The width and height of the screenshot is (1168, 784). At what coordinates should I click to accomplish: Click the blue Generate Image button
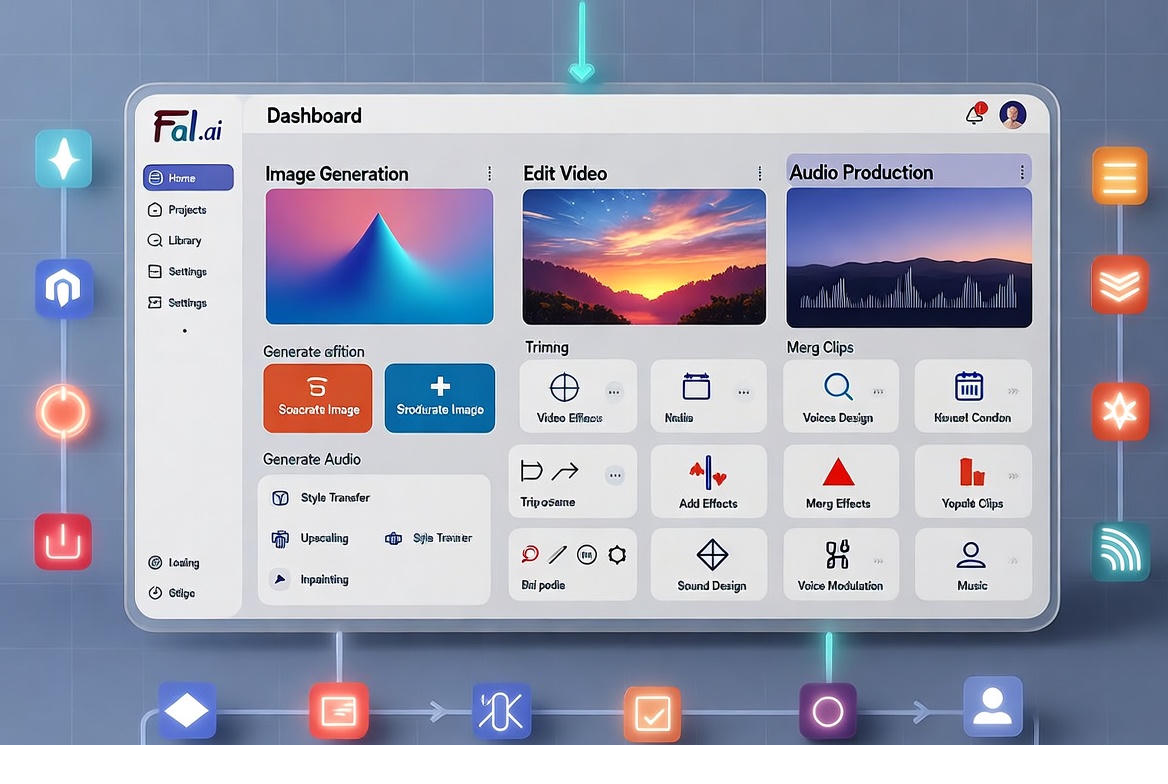(x=439, y=398)
